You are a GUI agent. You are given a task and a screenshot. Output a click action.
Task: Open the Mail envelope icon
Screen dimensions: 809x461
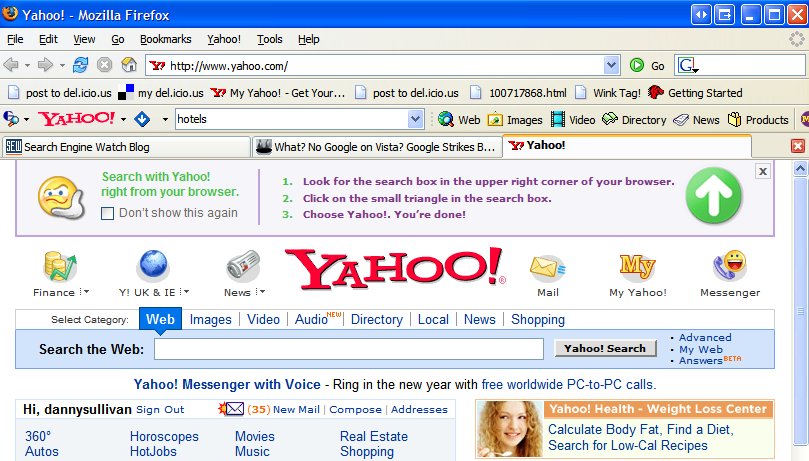(x=547, y=267)
